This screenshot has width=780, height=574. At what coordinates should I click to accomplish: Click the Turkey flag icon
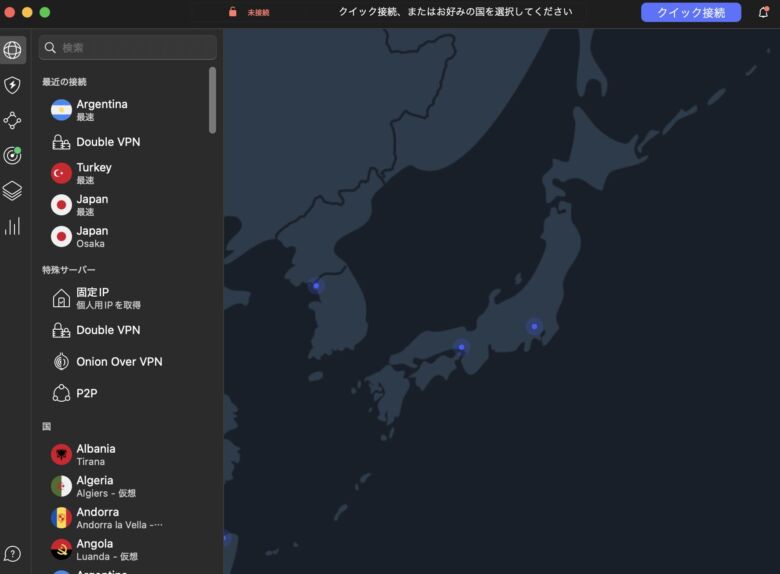click(61, 173)
